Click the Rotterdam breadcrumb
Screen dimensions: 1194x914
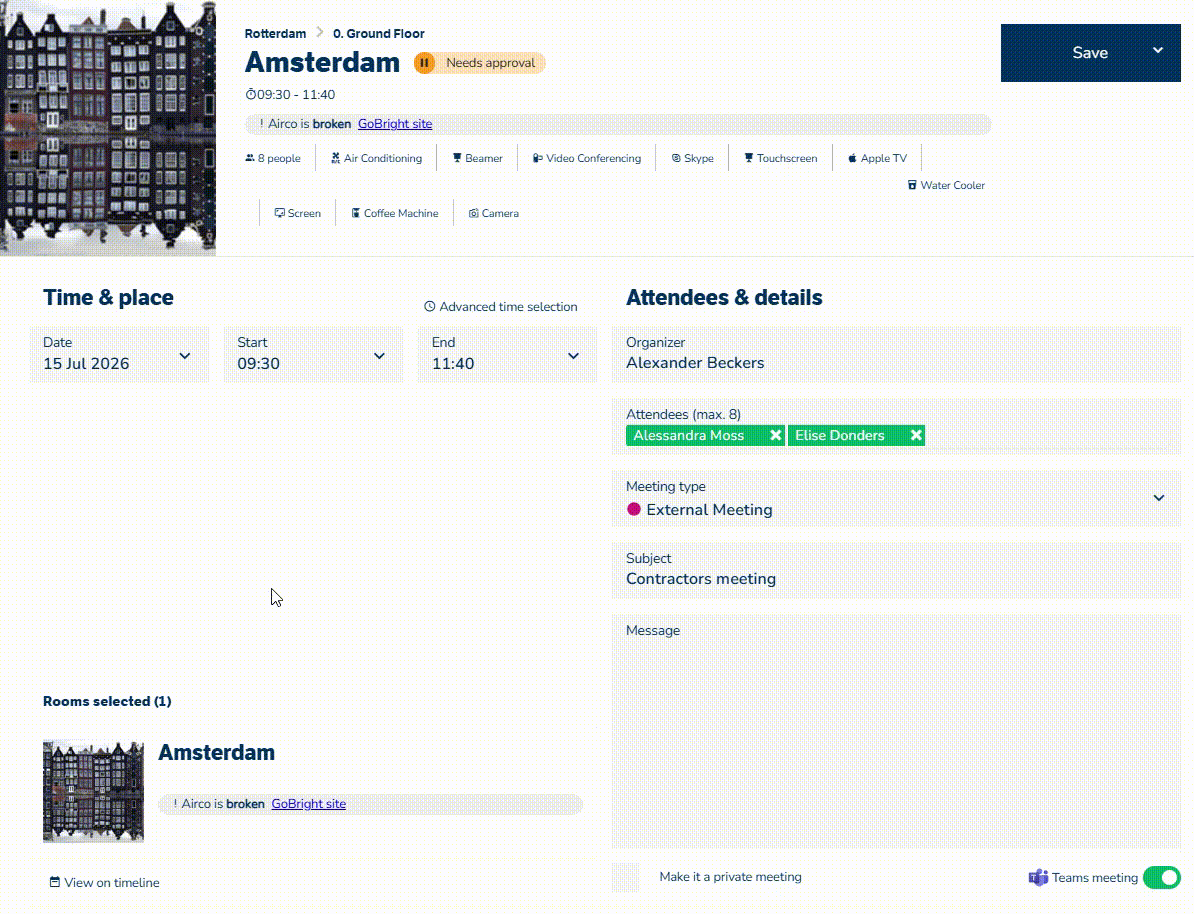click(x=275, y=34)
